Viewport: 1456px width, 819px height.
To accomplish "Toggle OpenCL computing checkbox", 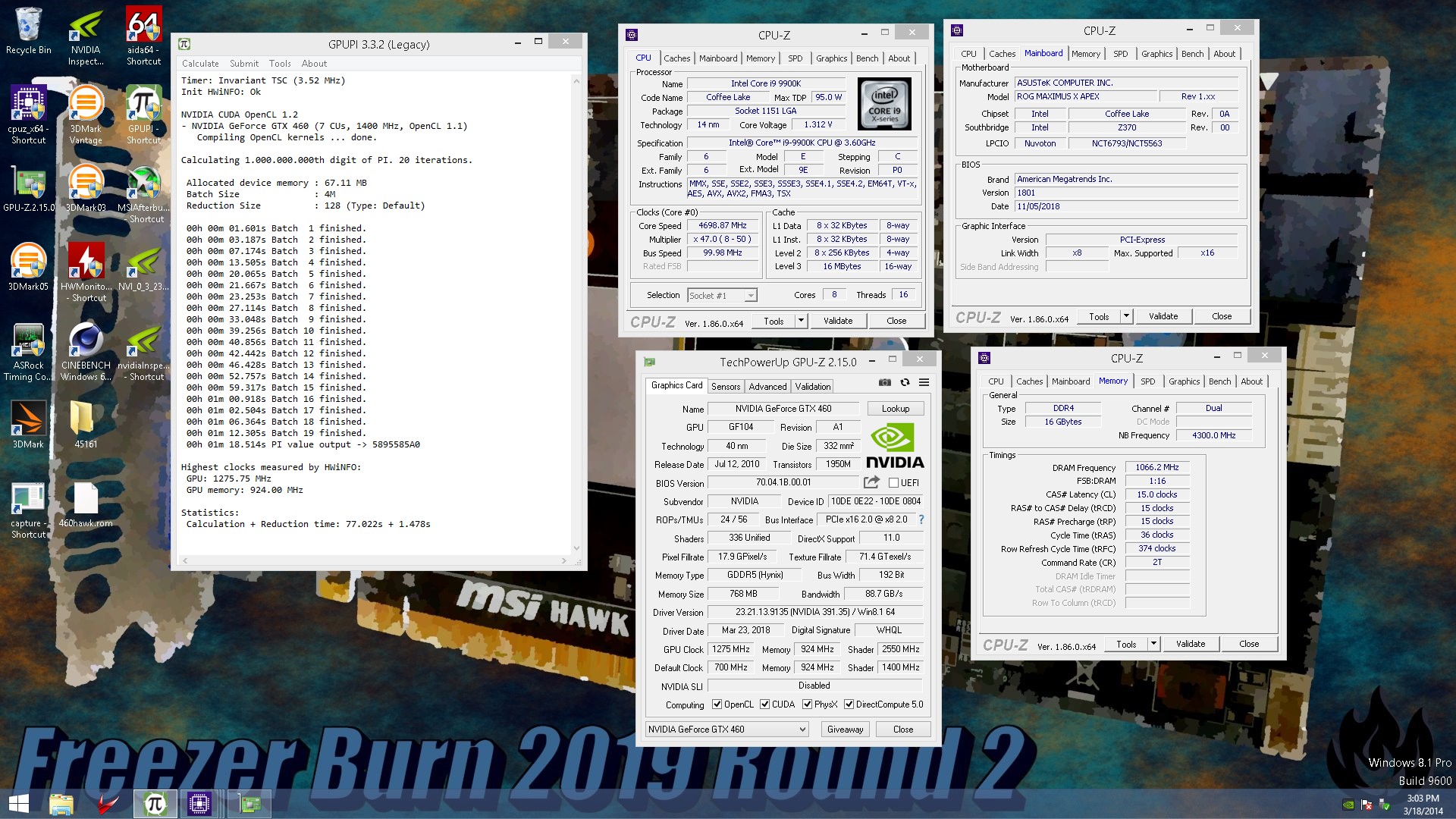I will (x=717, y=704).
